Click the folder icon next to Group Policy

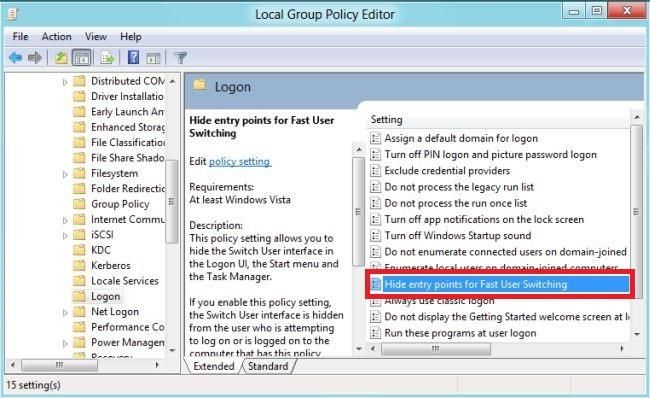coord(79,204)
